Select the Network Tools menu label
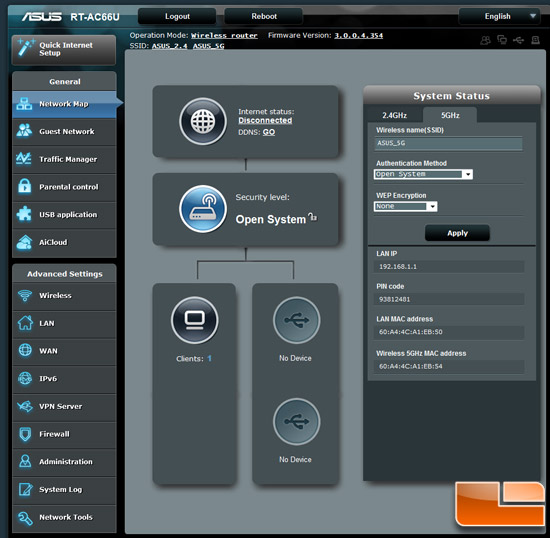550x538 pixels. point(66,517)
